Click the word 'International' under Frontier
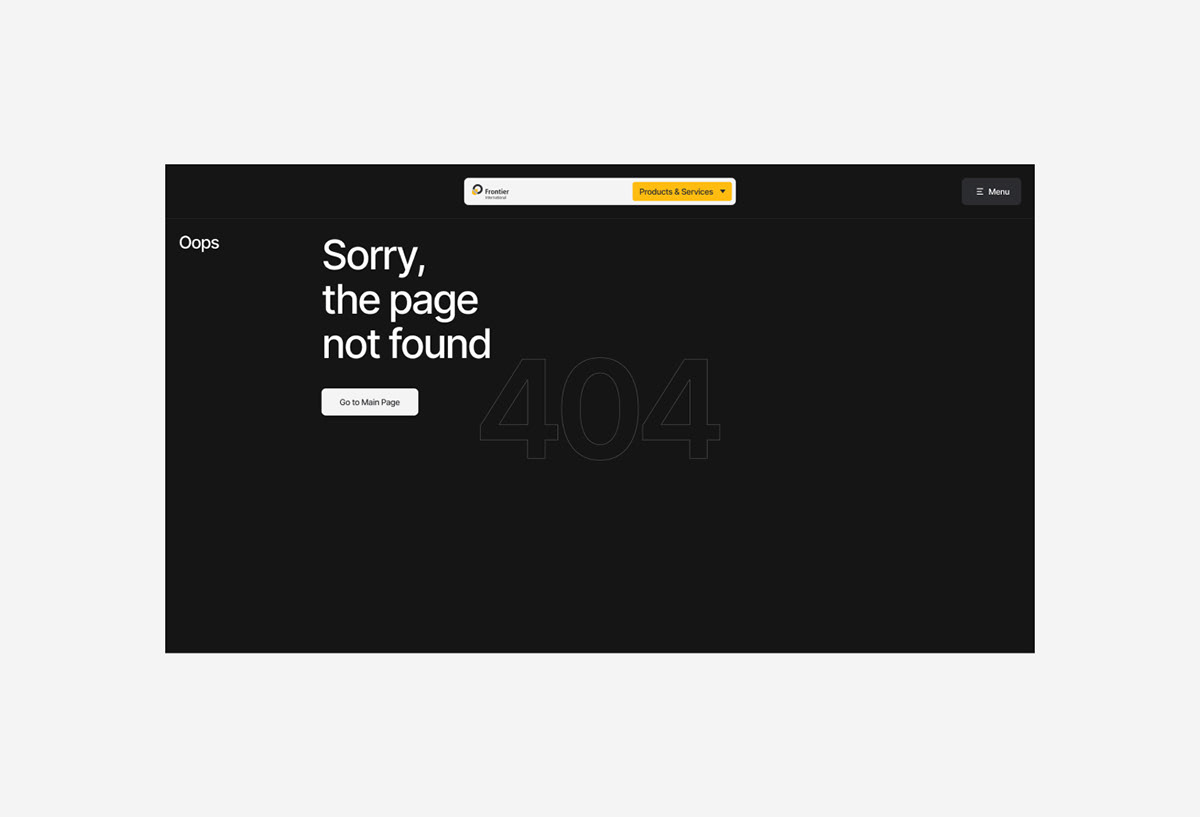The image size is (1200, 817). (x=496, y=198)
